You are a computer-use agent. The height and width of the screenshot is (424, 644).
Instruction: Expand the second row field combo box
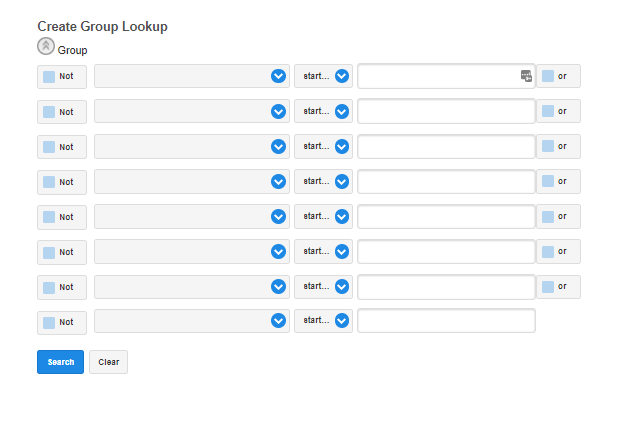(192, 111)
